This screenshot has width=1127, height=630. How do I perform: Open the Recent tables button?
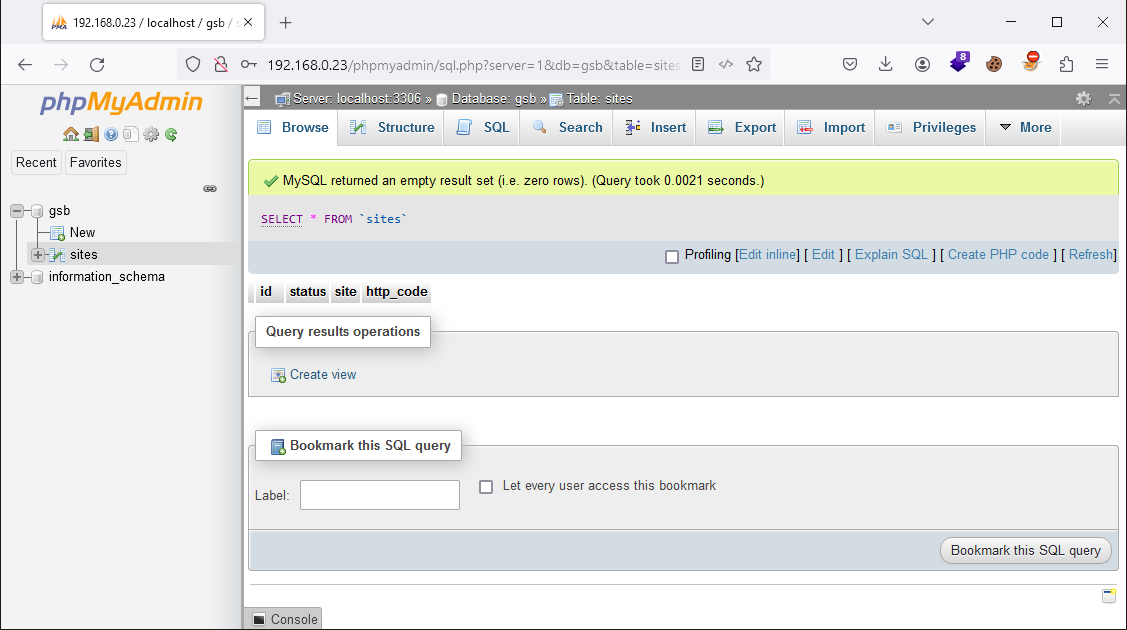[x=36, y=162]
